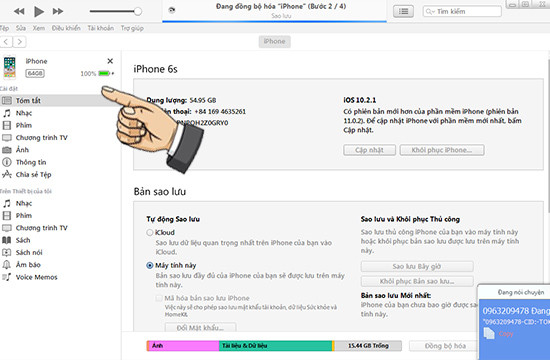Click the Ảnh camera icon
The height and width of the screenshot is (360, 550).
pos(7,150)
